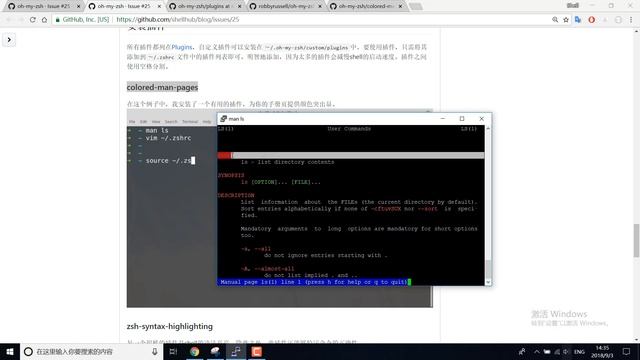Open Chrome from the taskbar
The image size is (640, 360).
(194, 351)
